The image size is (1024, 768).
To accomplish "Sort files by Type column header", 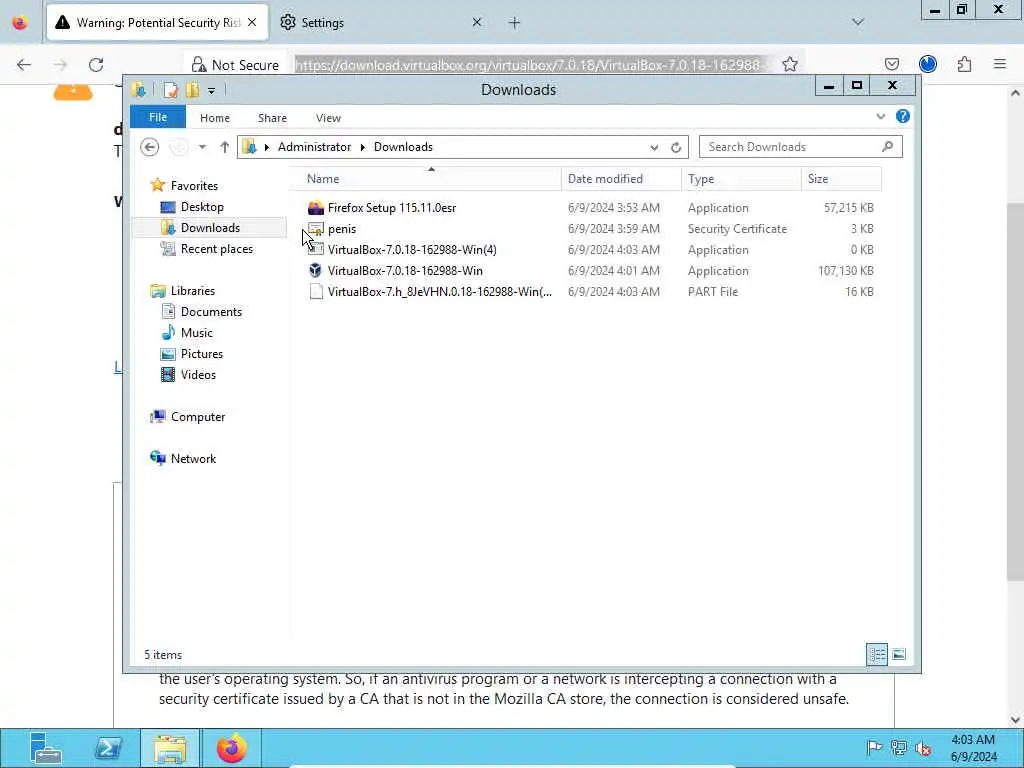I will [x=741, y=179].
